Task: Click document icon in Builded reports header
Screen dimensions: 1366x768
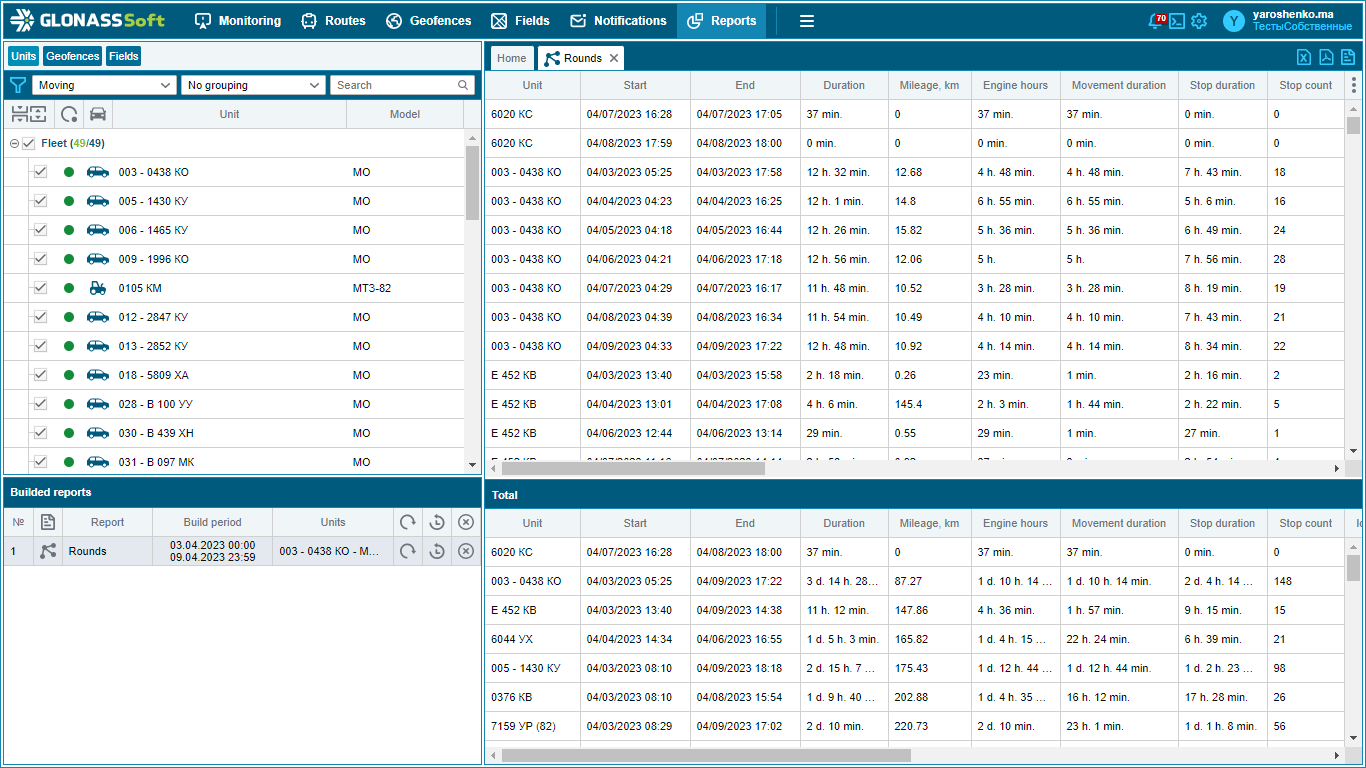Action: [48, 522]
